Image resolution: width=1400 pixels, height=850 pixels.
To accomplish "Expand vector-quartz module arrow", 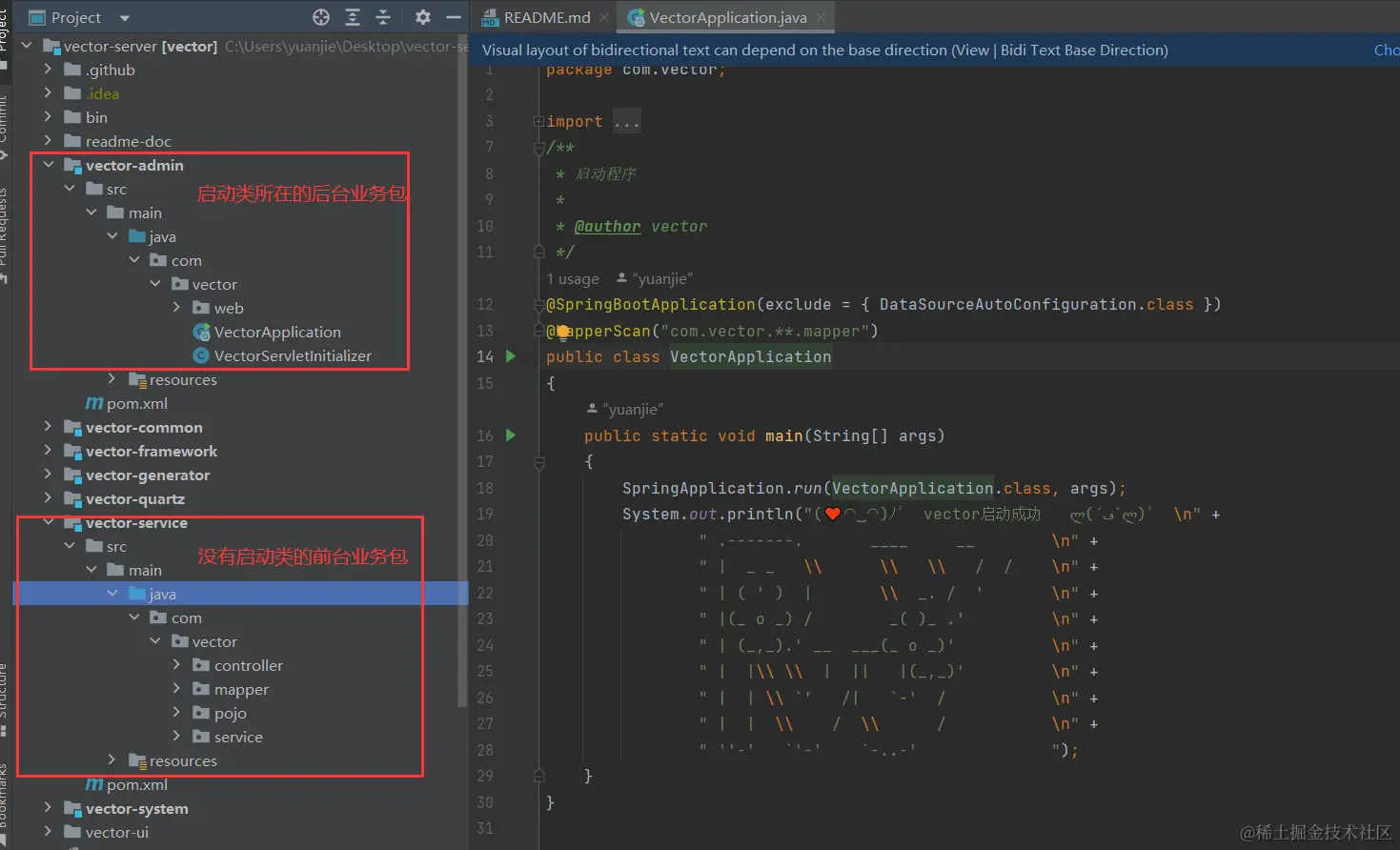I will pos(48,498).
